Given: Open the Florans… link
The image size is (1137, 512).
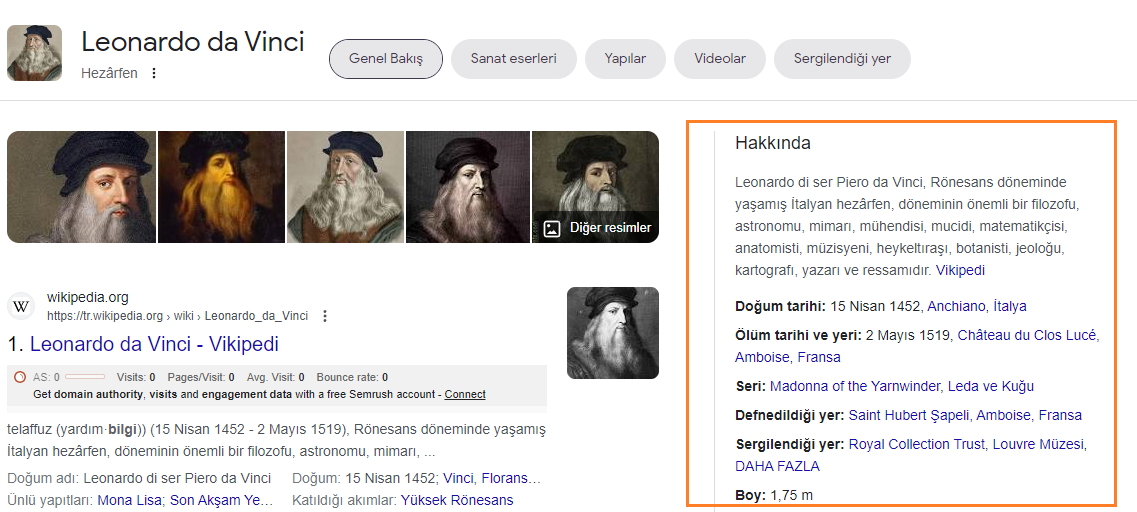Looking at the screenshot, I should click(x=510, y=479).
